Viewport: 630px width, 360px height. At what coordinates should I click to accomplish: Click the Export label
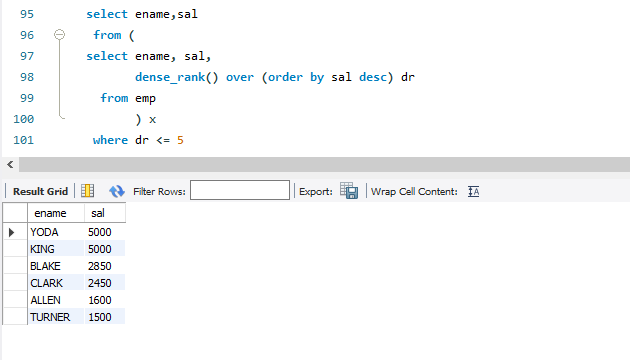(316, 192)
